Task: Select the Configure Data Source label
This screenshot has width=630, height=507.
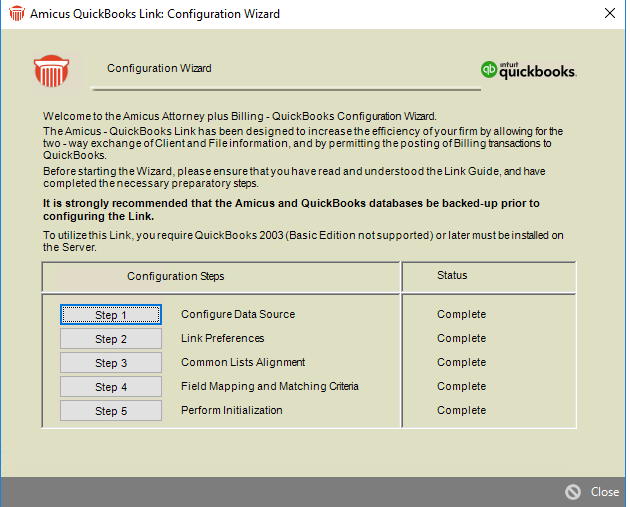Action: (238, 314)
